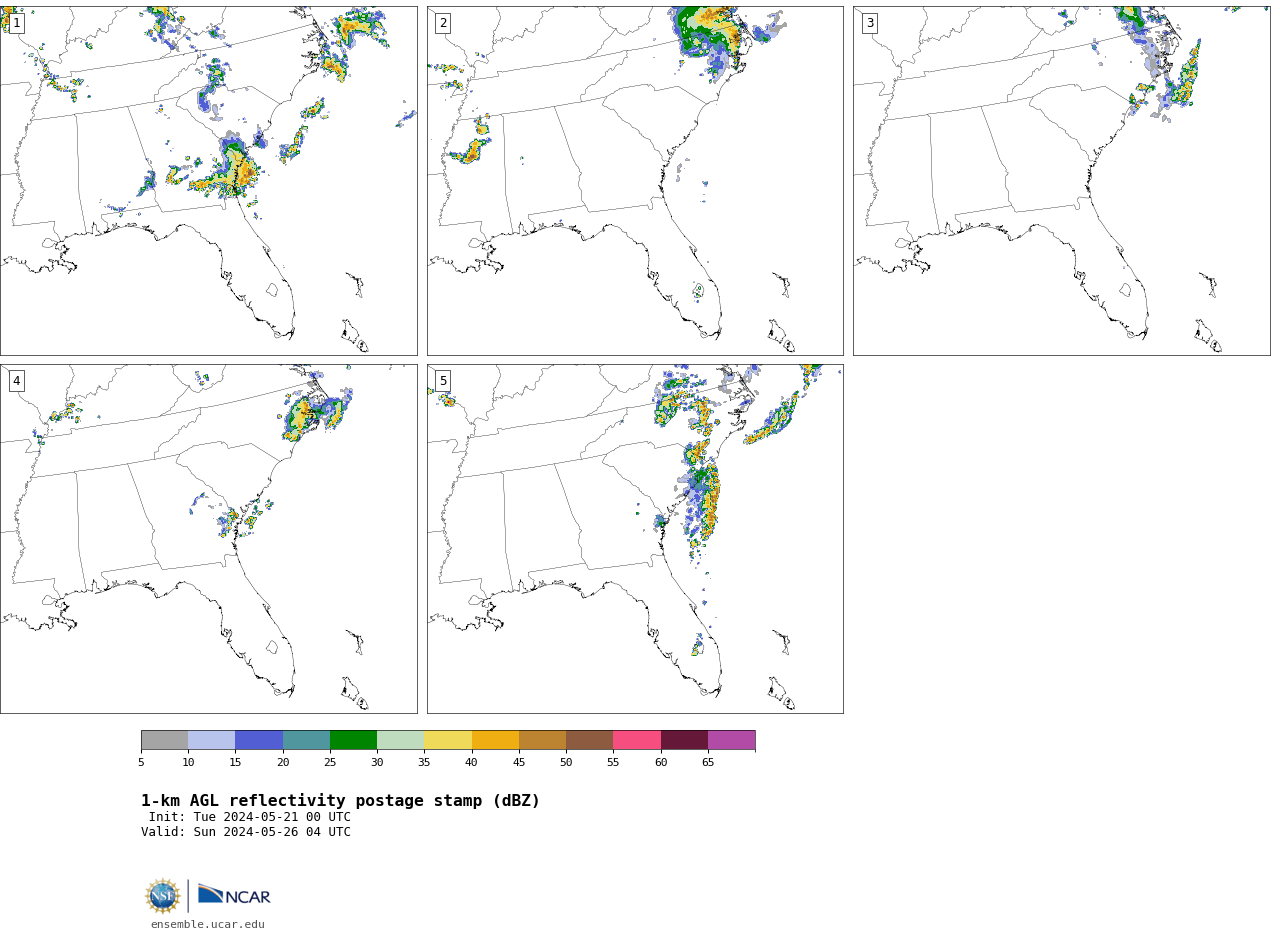
Task: Click the plot title '1-km AGL reflectivity postage stamp'
Action: point(340,801)
